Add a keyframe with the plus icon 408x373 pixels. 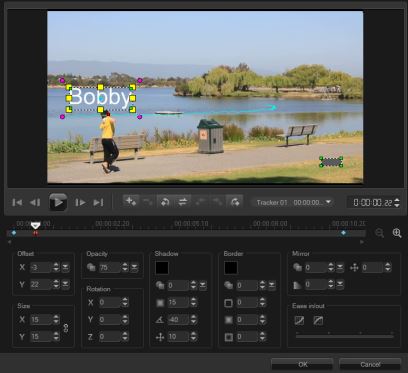[x=130, y=202]
